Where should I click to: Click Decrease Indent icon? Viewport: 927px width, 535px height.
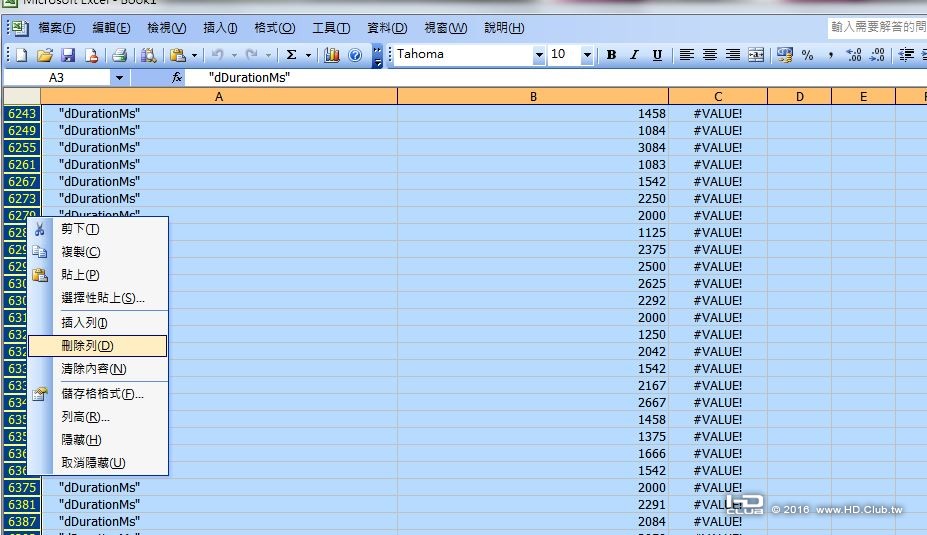coord(906,55)
